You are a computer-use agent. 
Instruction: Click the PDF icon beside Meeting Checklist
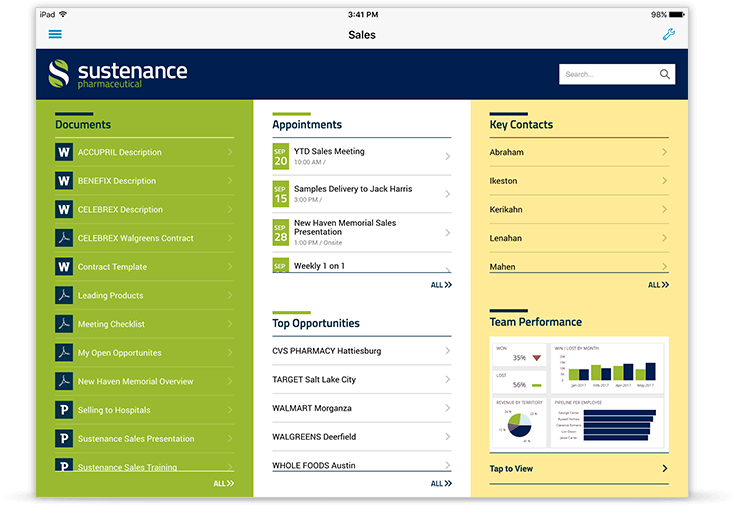[x=64, y=324]
